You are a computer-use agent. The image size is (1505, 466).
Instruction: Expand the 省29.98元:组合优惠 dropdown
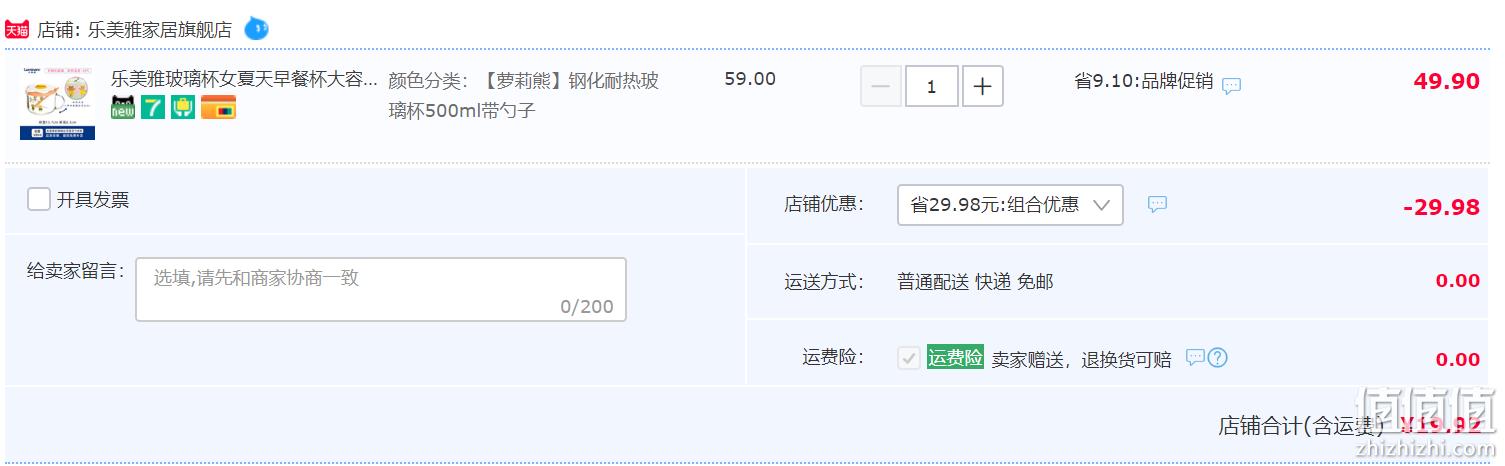[x=1010, y=205]
